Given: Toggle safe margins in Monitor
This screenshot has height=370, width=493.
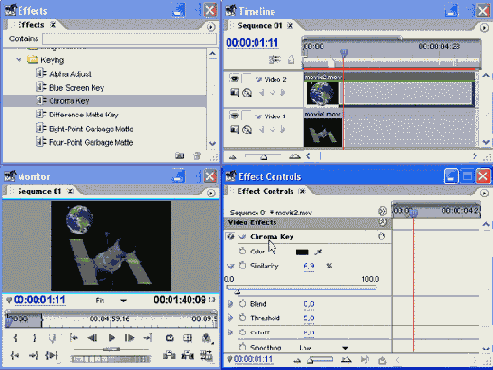Looking at the screenshot, I should (188, 338).
